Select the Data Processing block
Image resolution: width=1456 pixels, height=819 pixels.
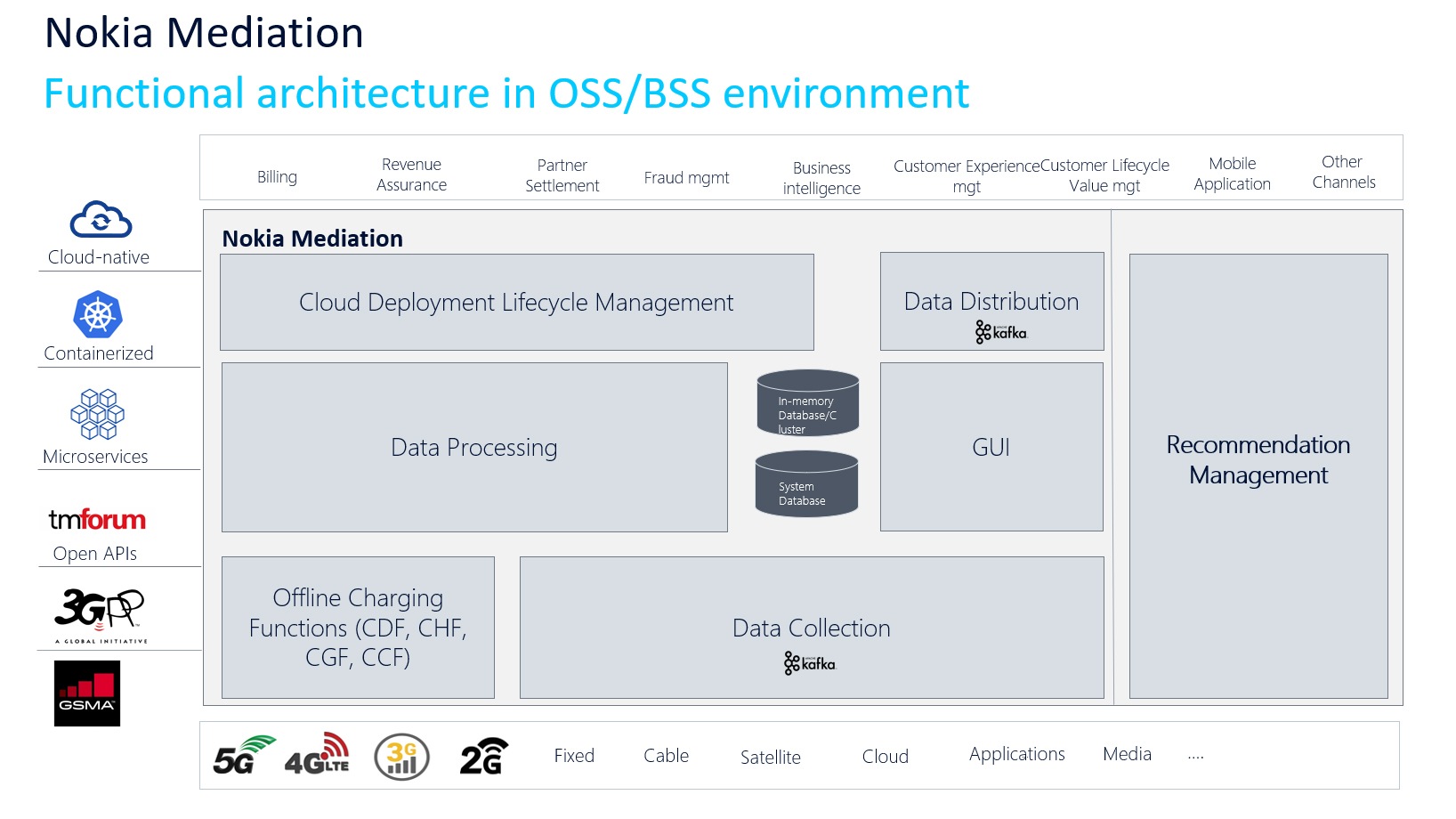(473, 447)
